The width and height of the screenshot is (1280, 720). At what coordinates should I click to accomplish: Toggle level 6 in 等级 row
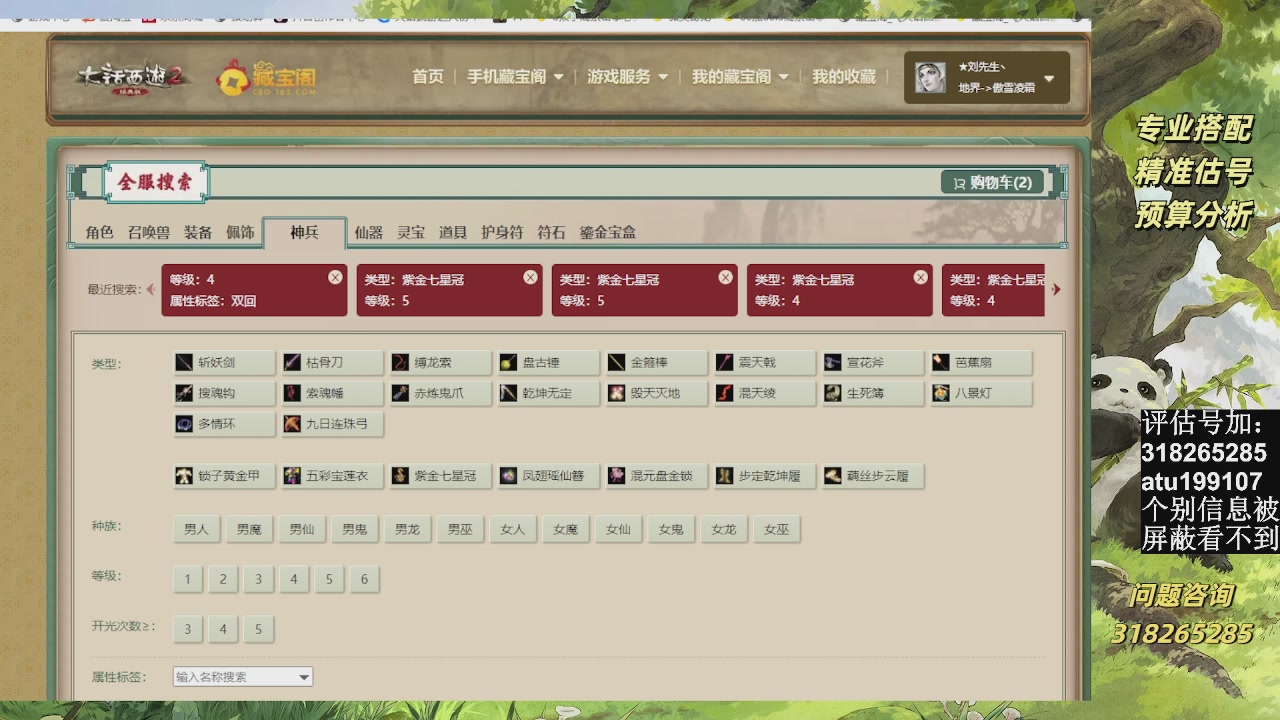tap(364, 579)
